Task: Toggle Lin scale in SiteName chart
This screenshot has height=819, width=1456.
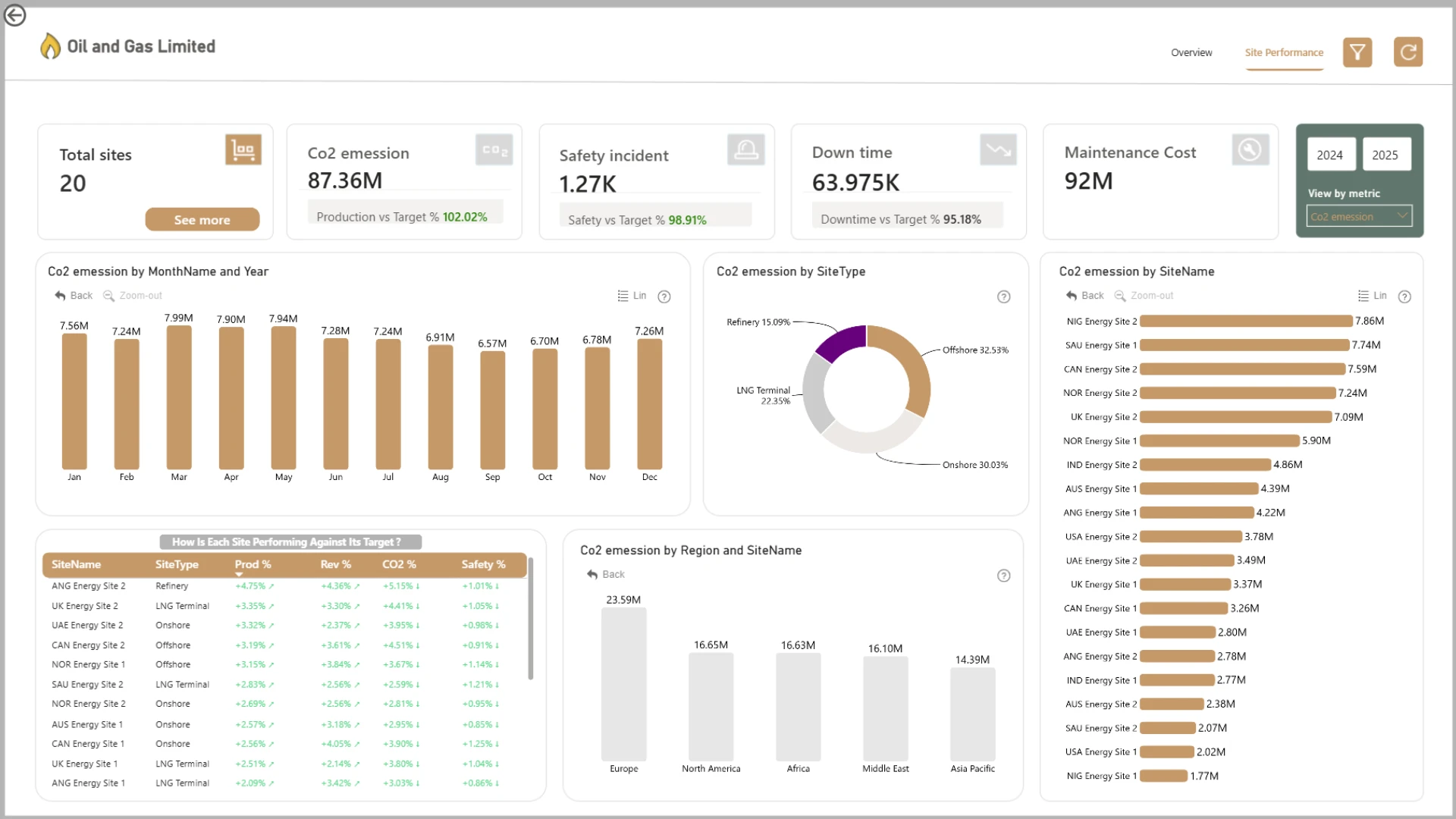Action: pyautogui.click(x=1372, y=296)
